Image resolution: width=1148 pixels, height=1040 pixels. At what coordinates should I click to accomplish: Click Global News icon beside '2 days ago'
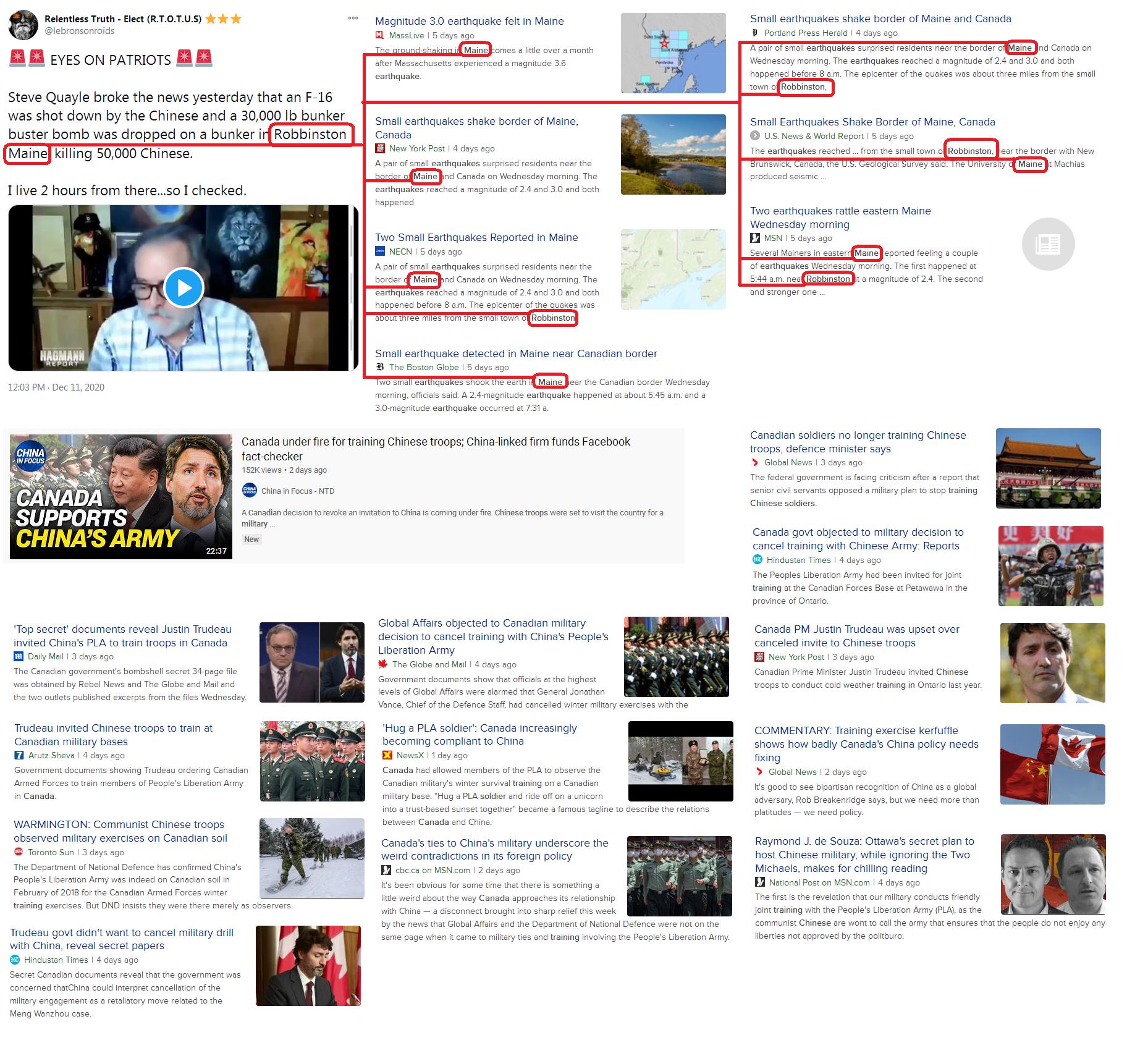click(x=759, y=772)
